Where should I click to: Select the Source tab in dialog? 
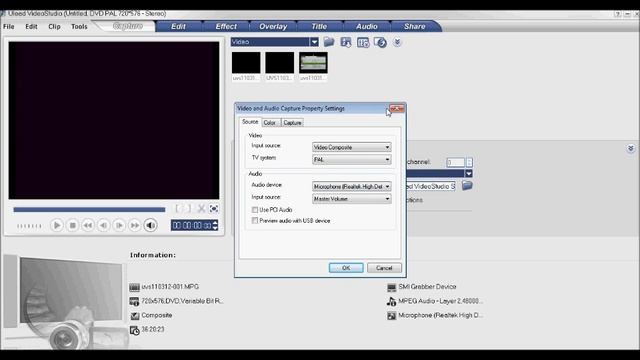coord(250,122)
